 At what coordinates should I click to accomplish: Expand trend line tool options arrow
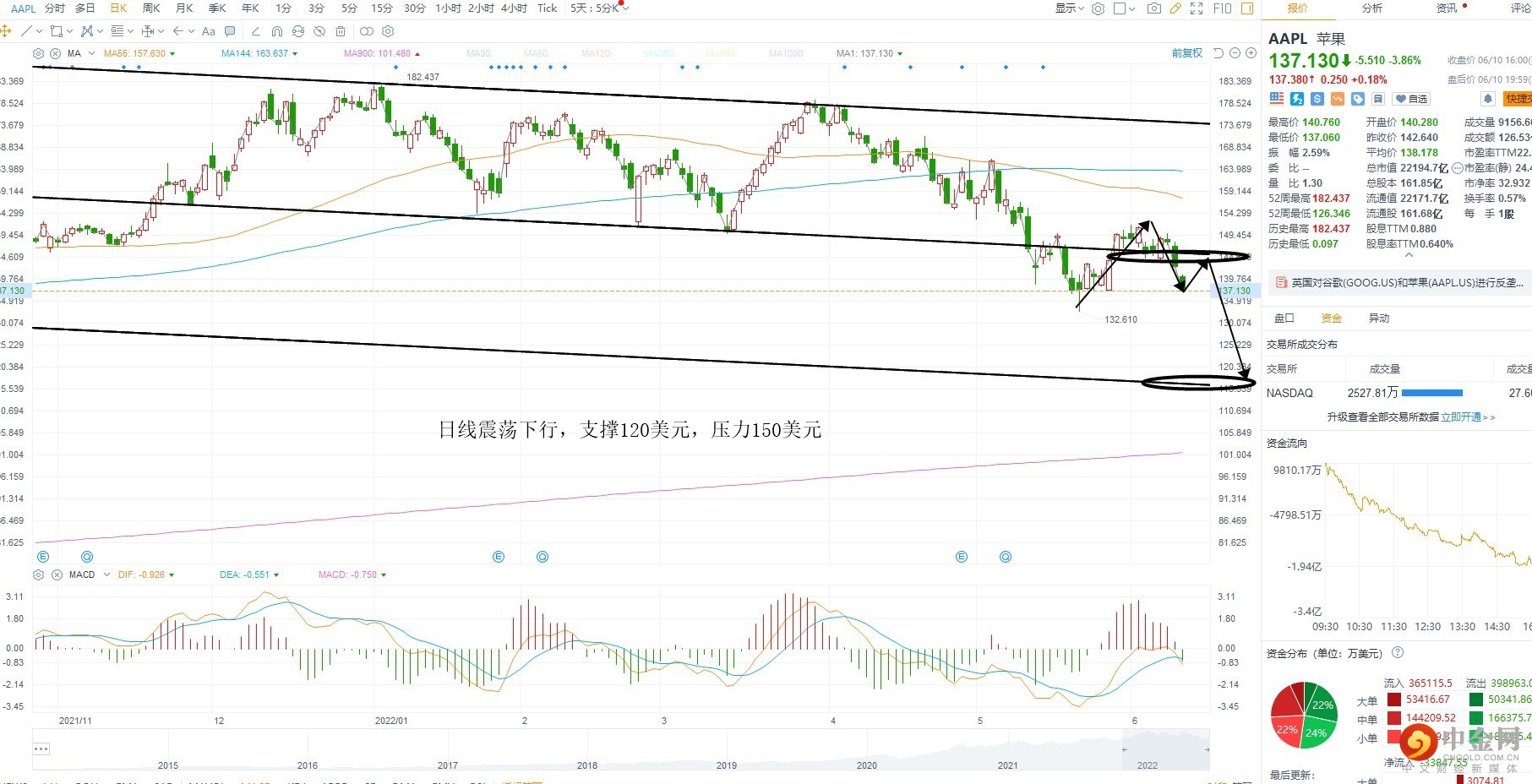point(39,31)
